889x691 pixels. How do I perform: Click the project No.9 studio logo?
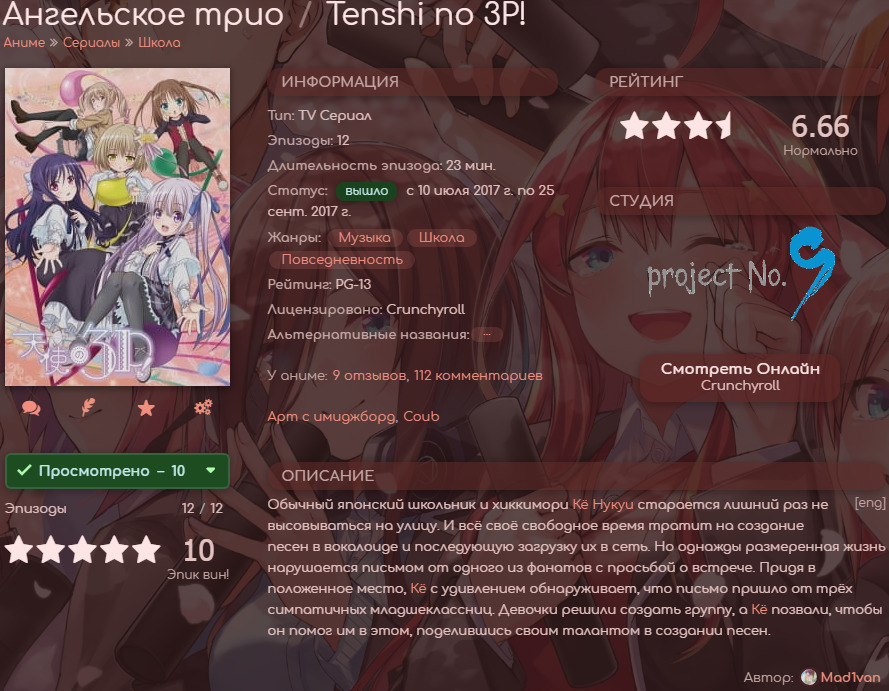[x=742, y=274]
